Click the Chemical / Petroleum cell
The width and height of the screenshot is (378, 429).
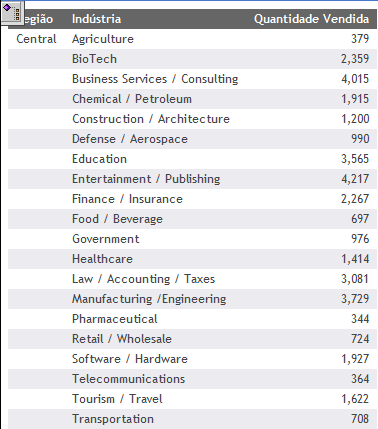(132, 99)
